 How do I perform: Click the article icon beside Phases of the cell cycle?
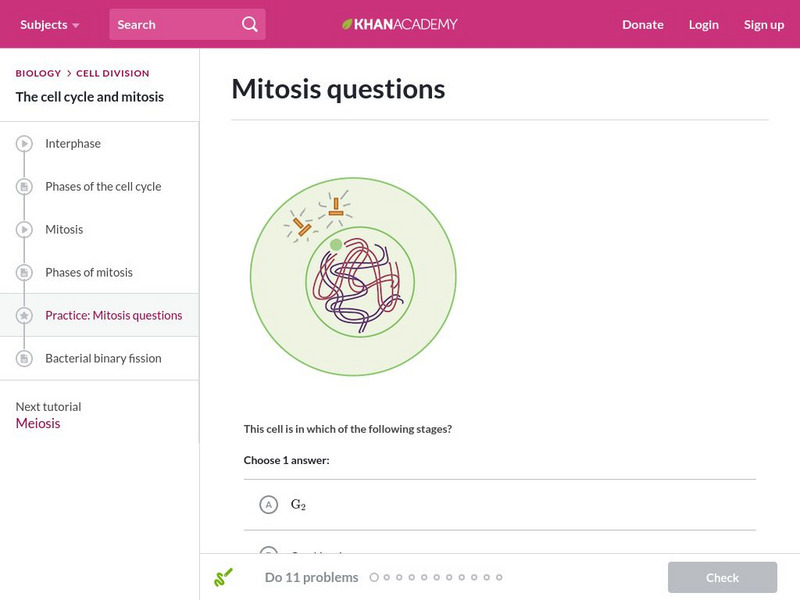25,187
